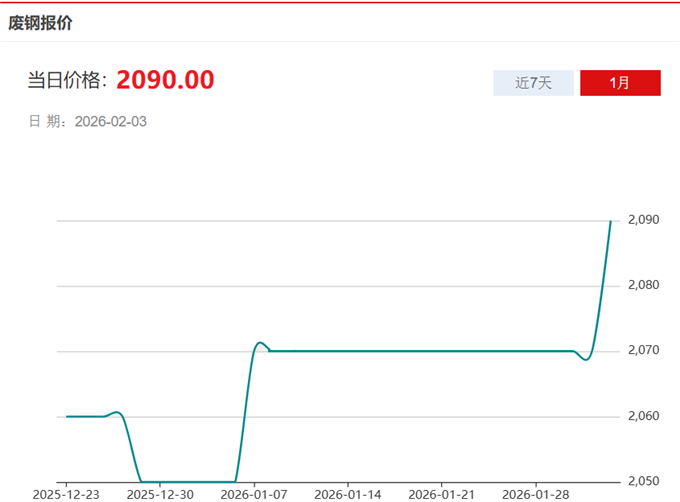Select the 2026-01-14 x-axis date label
This screenshot has width=680, height=502.
348,494
